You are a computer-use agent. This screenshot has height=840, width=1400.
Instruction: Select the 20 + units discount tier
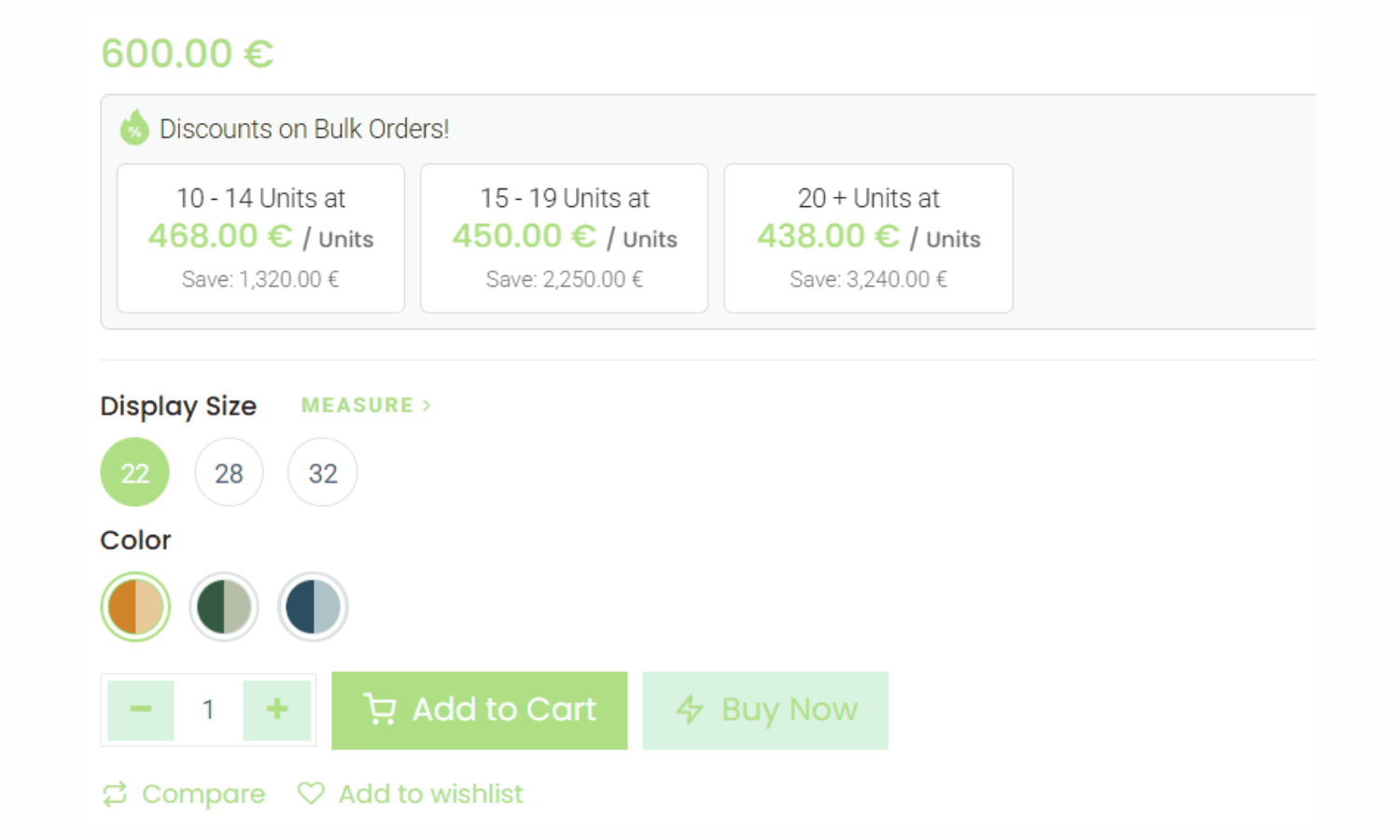point(868,238)
